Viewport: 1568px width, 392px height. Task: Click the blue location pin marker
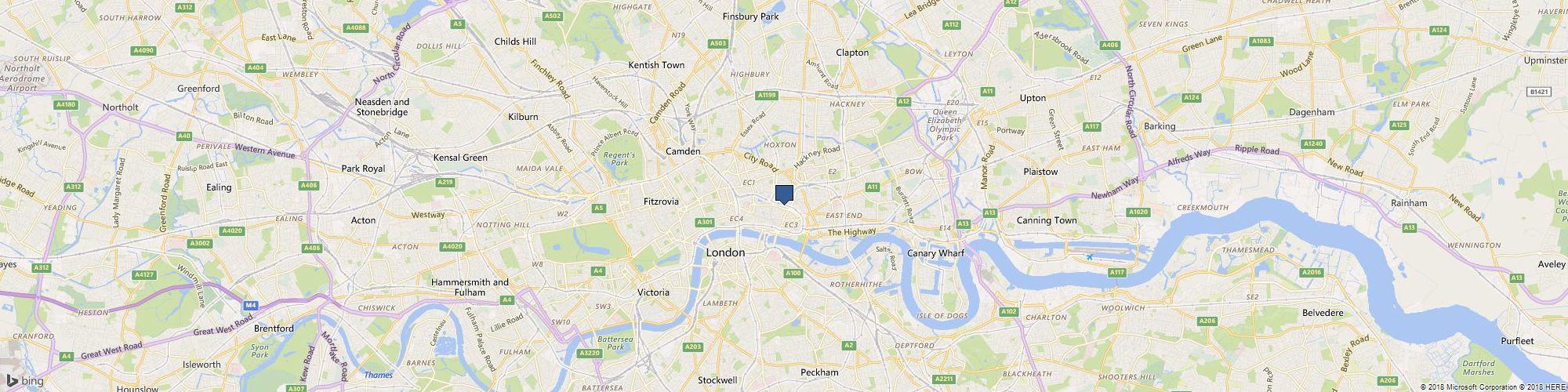784,194
